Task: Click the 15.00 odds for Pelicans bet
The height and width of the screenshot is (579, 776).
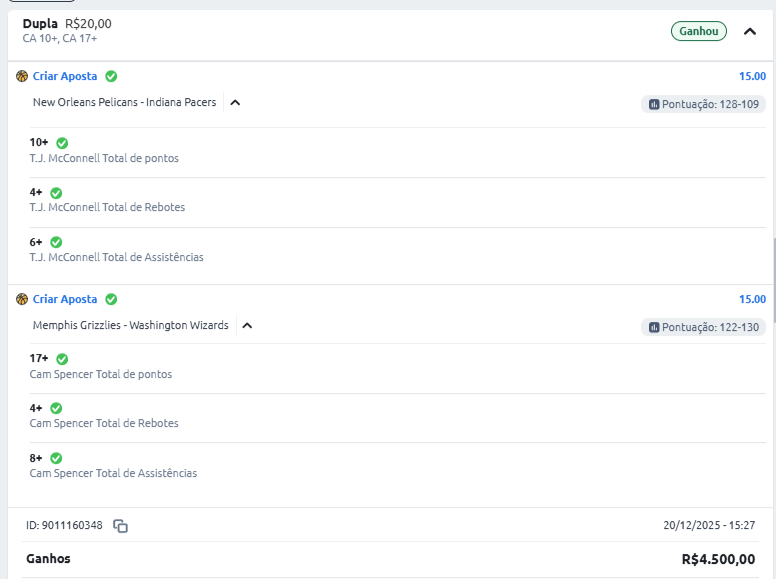Action: tap(752, 76)
